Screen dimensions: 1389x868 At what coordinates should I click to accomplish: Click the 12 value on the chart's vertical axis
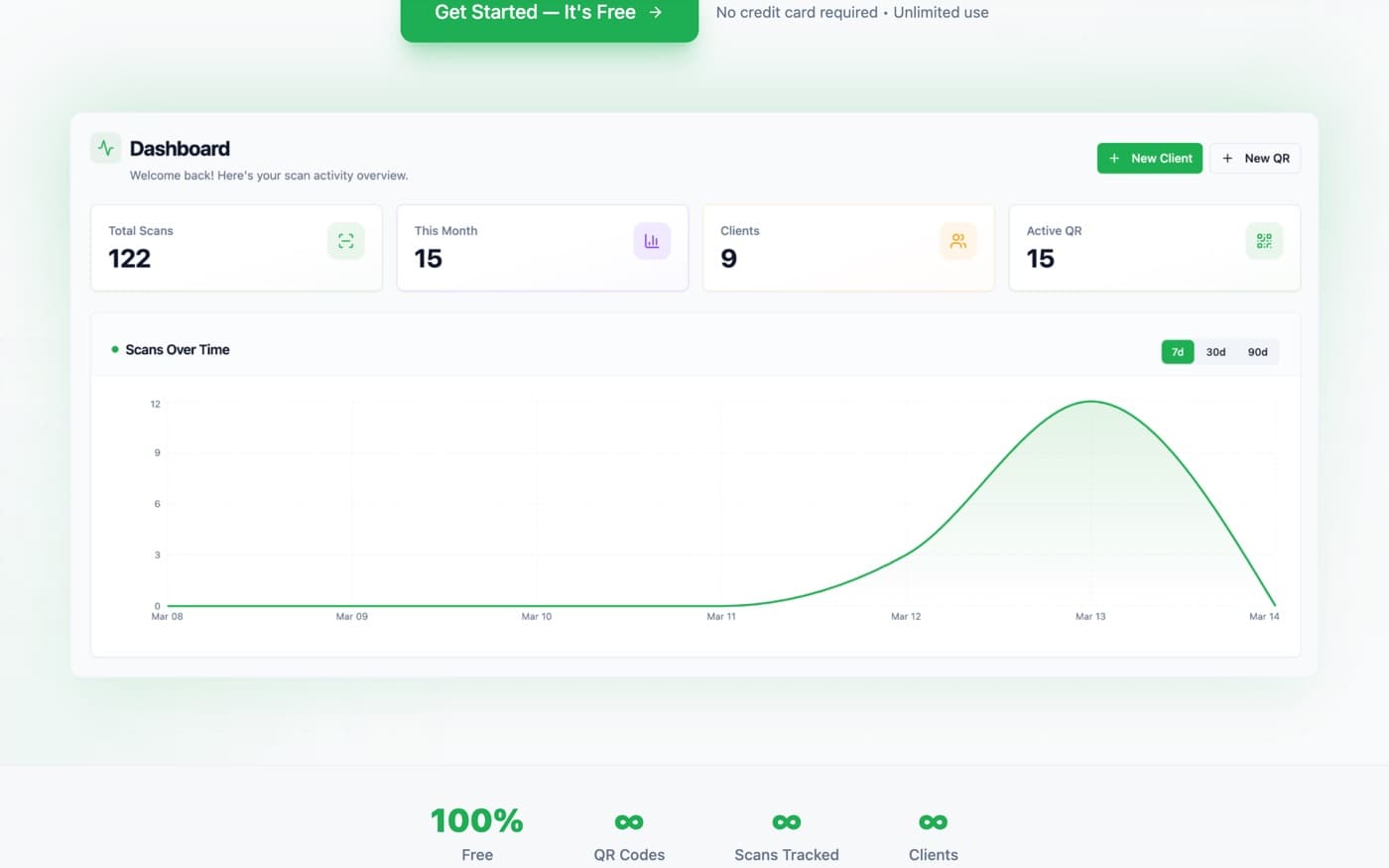click(x=155, y=404)
